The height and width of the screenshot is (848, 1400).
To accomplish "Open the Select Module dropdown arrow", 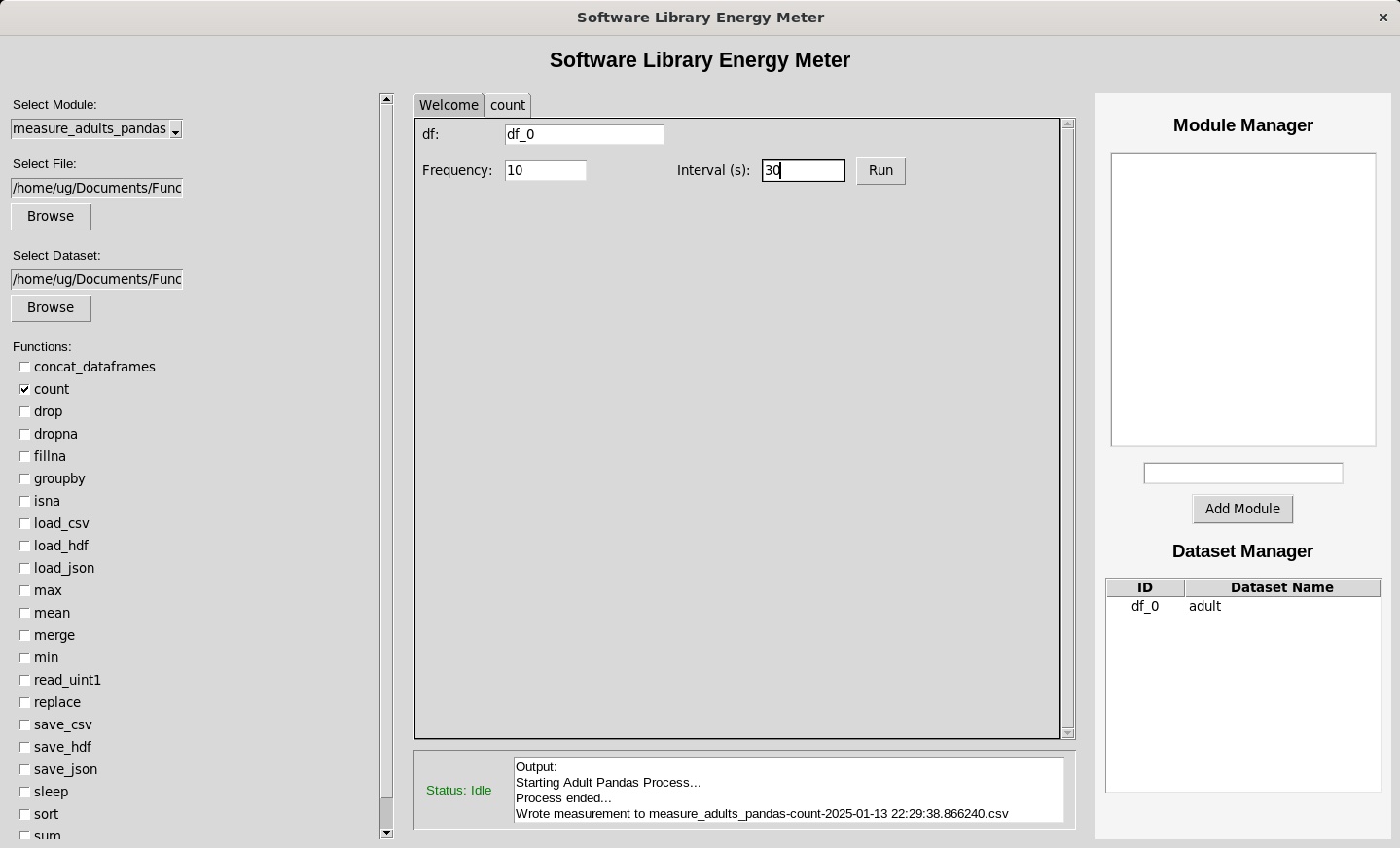I will point(175,129).
